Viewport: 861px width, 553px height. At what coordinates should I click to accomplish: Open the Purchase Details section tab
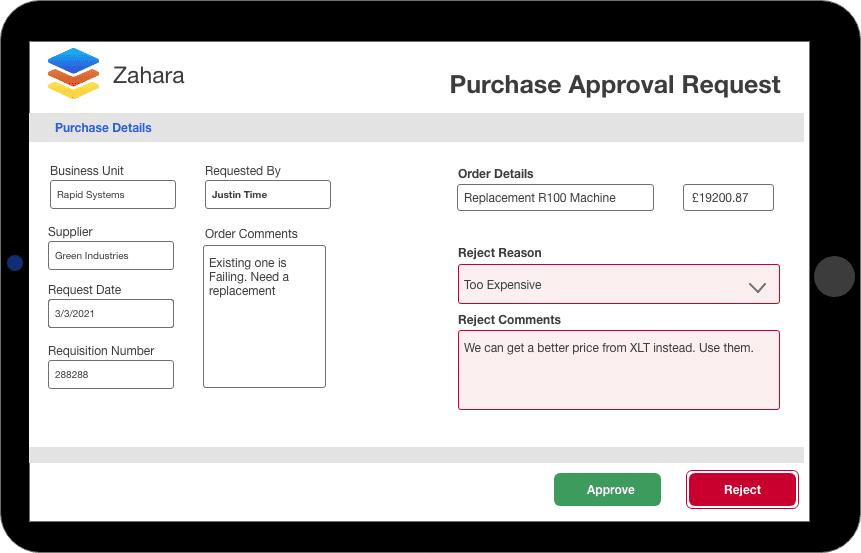pyautogui.click(x=103, y=127)
